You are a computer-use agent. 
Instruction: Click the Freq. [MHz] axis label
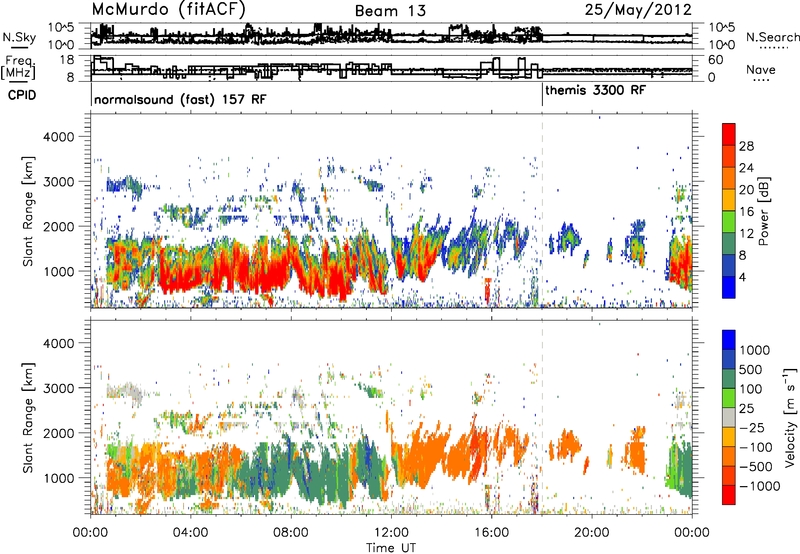pos(18,68)
